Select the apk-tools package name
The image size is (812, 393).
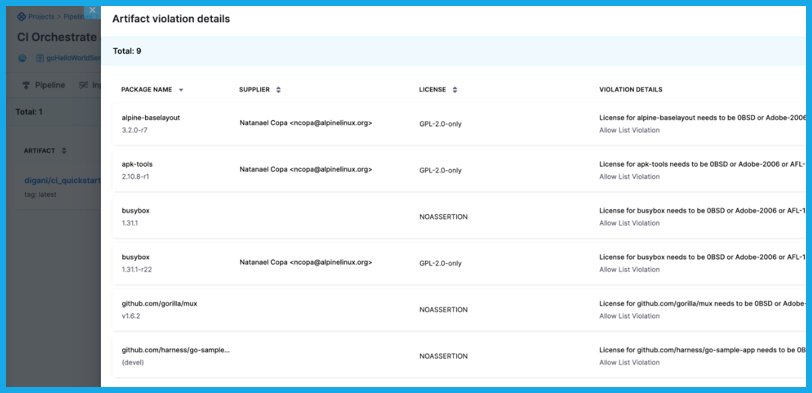pyautogui.click(x=137, y=165)
